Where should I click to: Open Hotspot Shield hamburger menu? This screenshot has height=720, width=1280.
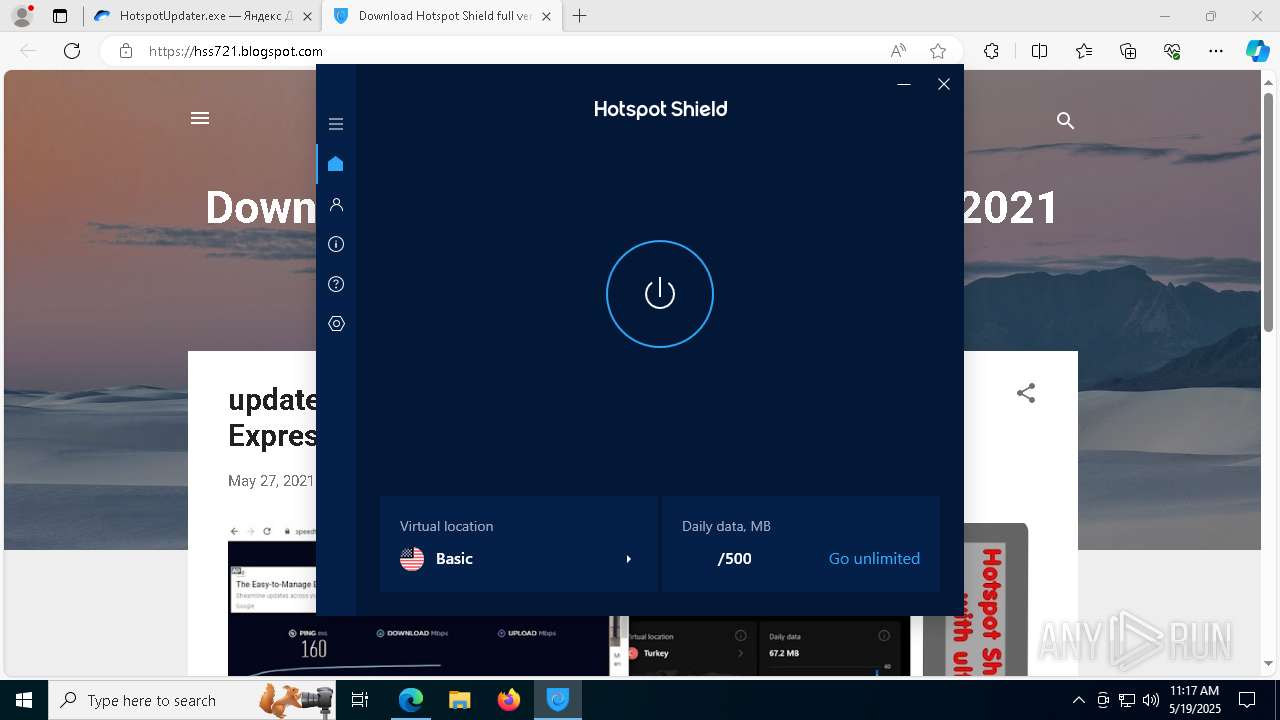[x=336, y=124]
